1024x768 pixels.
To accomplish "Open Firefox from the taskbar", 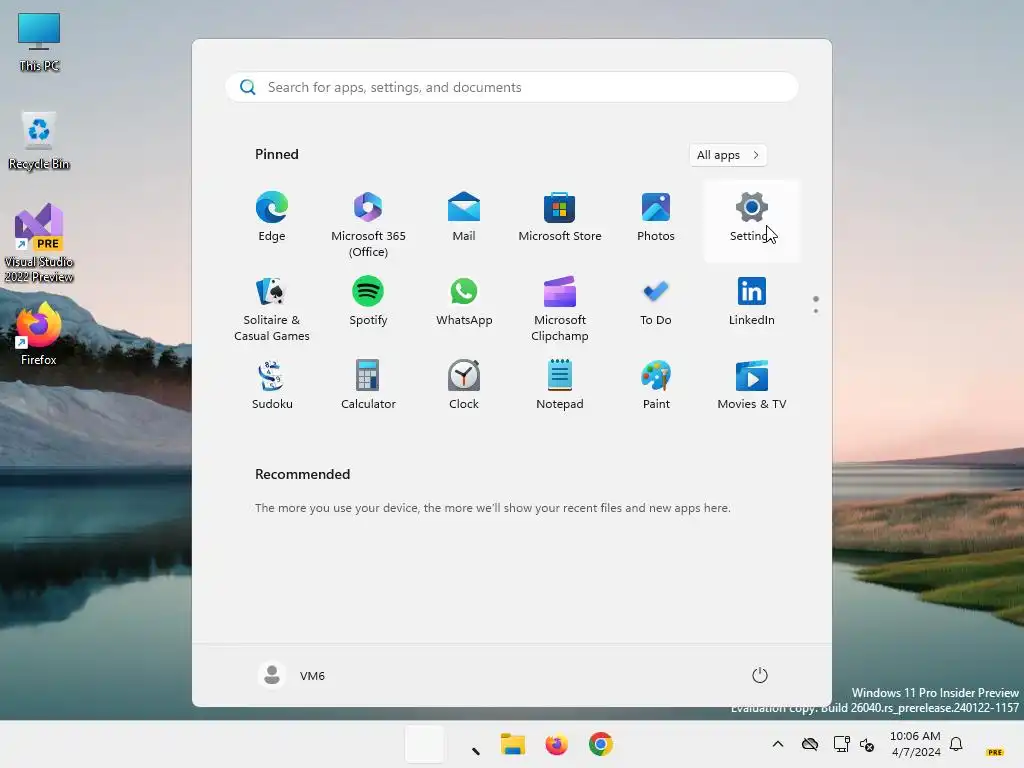I will click(x=556, y=744).
